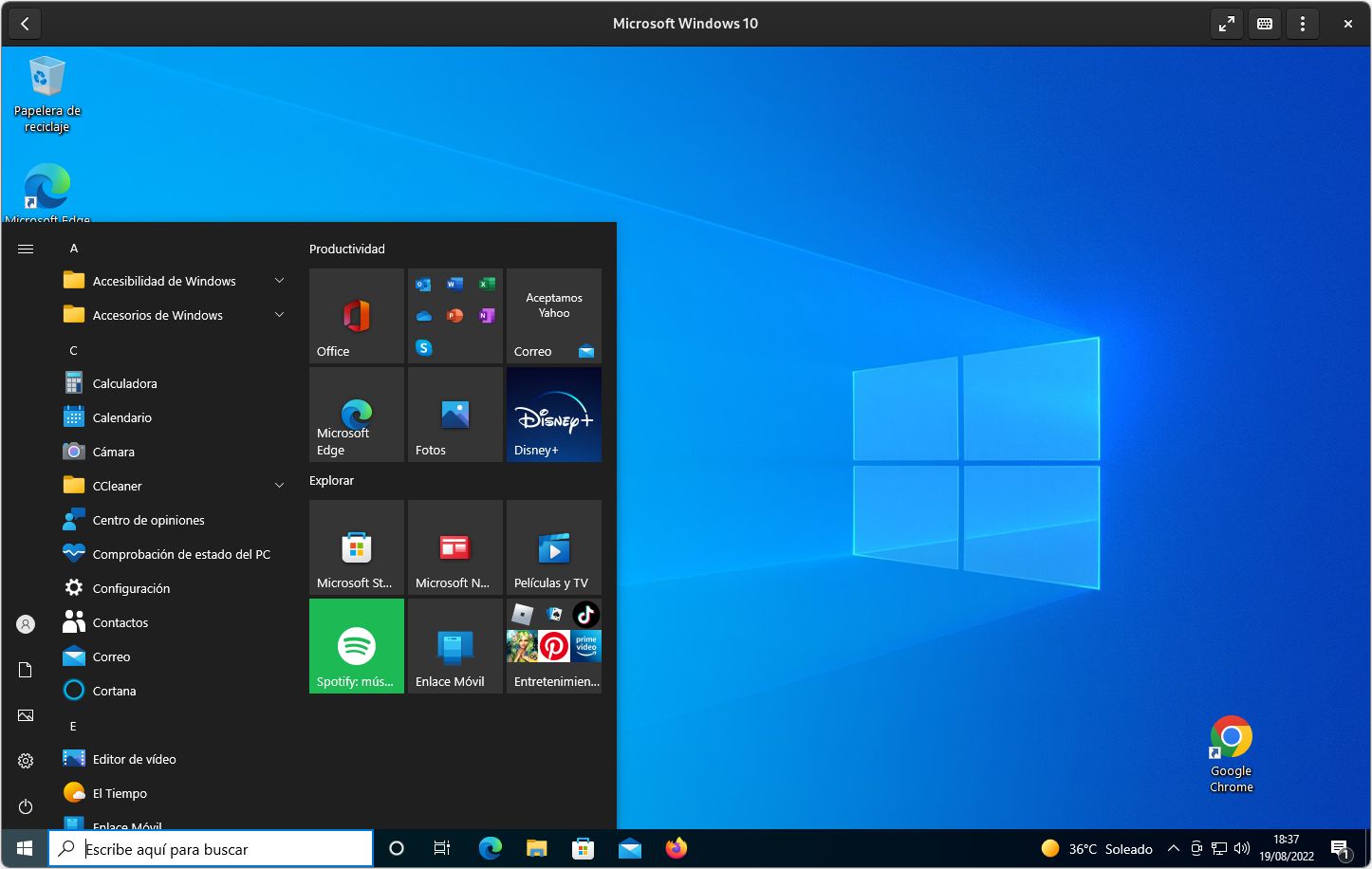Open Microsoft Store tile in Explorar
1372x869 pixels.
pyautogui.click(x=357, y=547)
